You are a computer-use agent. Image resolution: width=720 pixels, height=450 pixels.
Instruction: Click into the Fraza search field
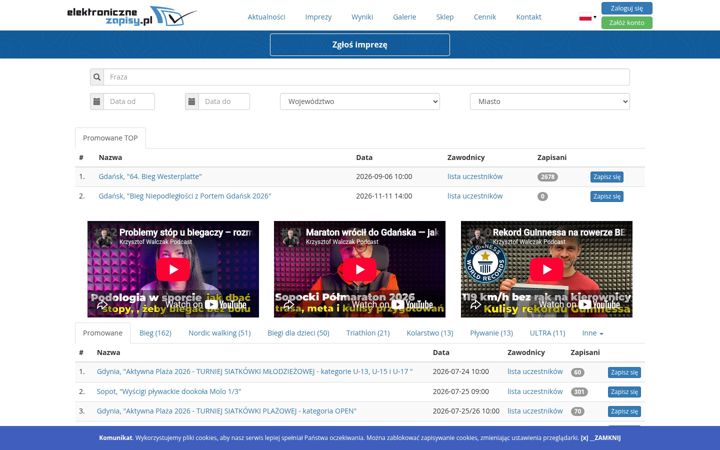[366, 77]
